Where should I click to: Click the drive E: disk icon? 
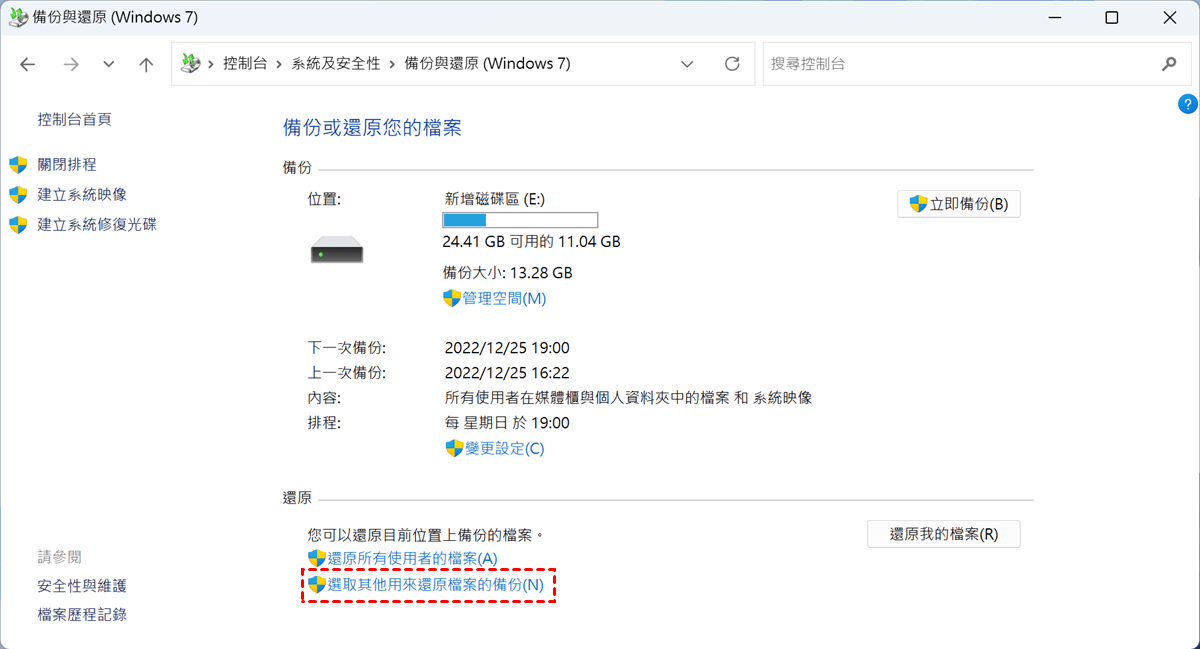pyautogui.click(x=336, y=249)
